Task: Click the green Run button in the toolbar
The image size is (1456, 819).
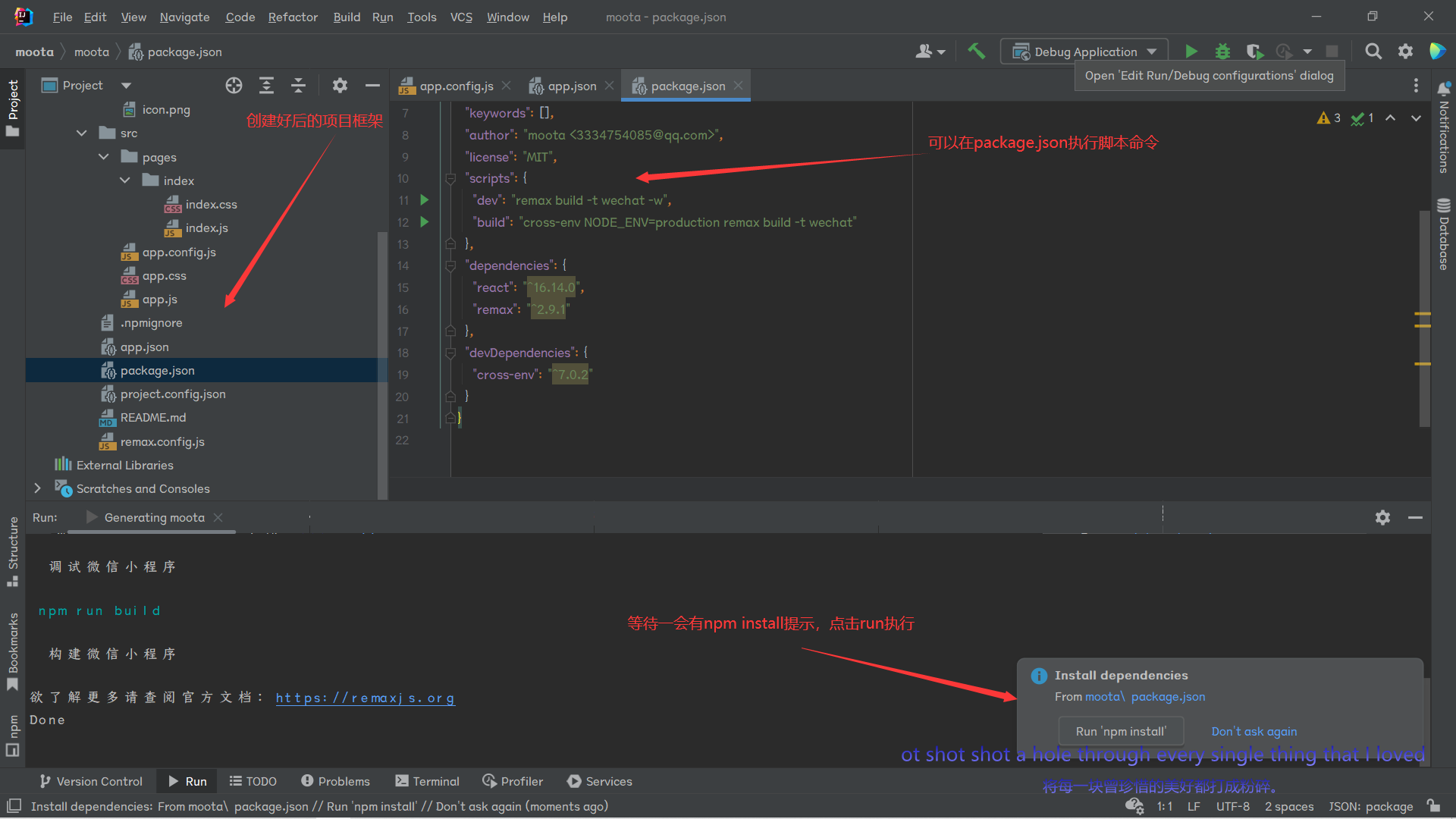Action: pos(1191,52)
